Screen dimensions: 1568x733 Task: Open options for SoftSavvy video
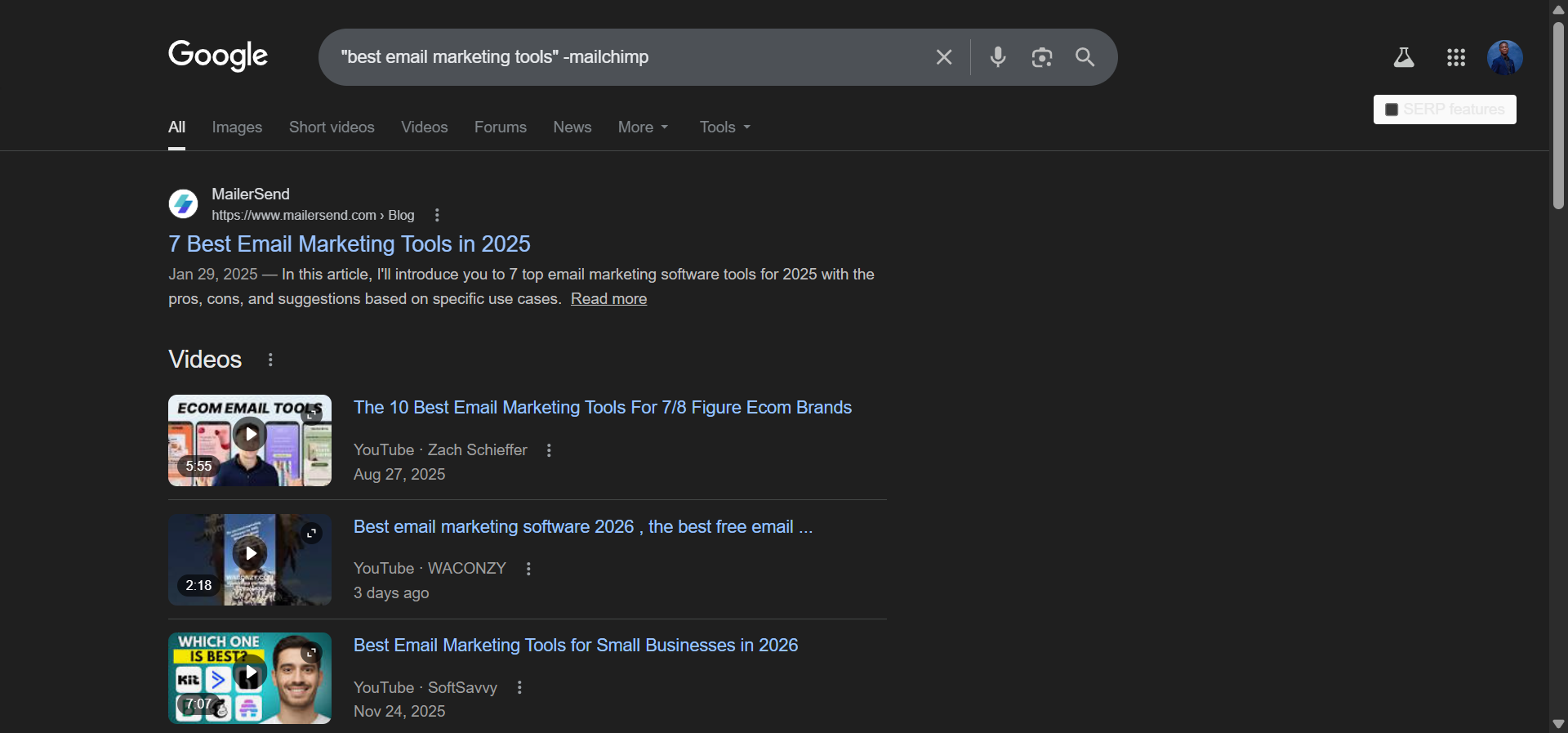point(519,688)
